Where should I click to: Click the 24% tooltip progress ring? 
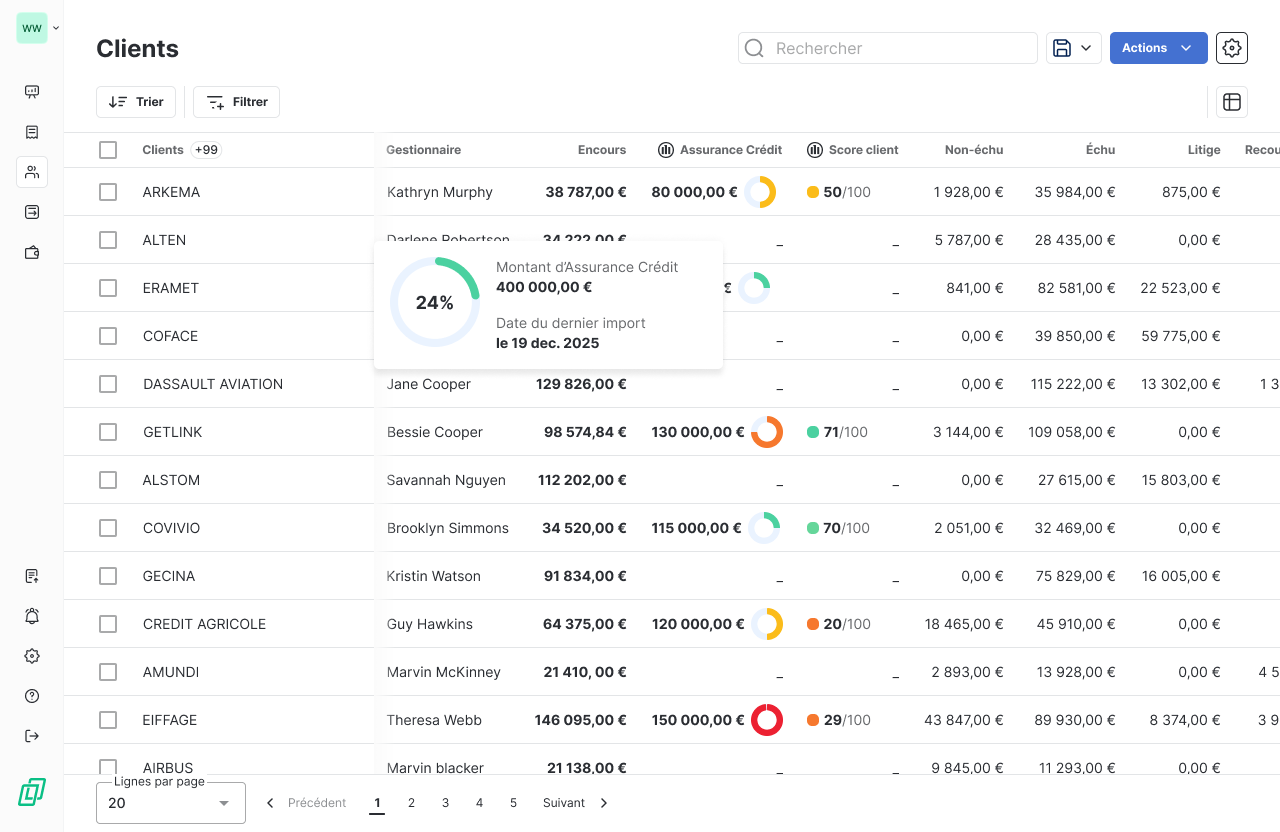click(x=435, y=302)
